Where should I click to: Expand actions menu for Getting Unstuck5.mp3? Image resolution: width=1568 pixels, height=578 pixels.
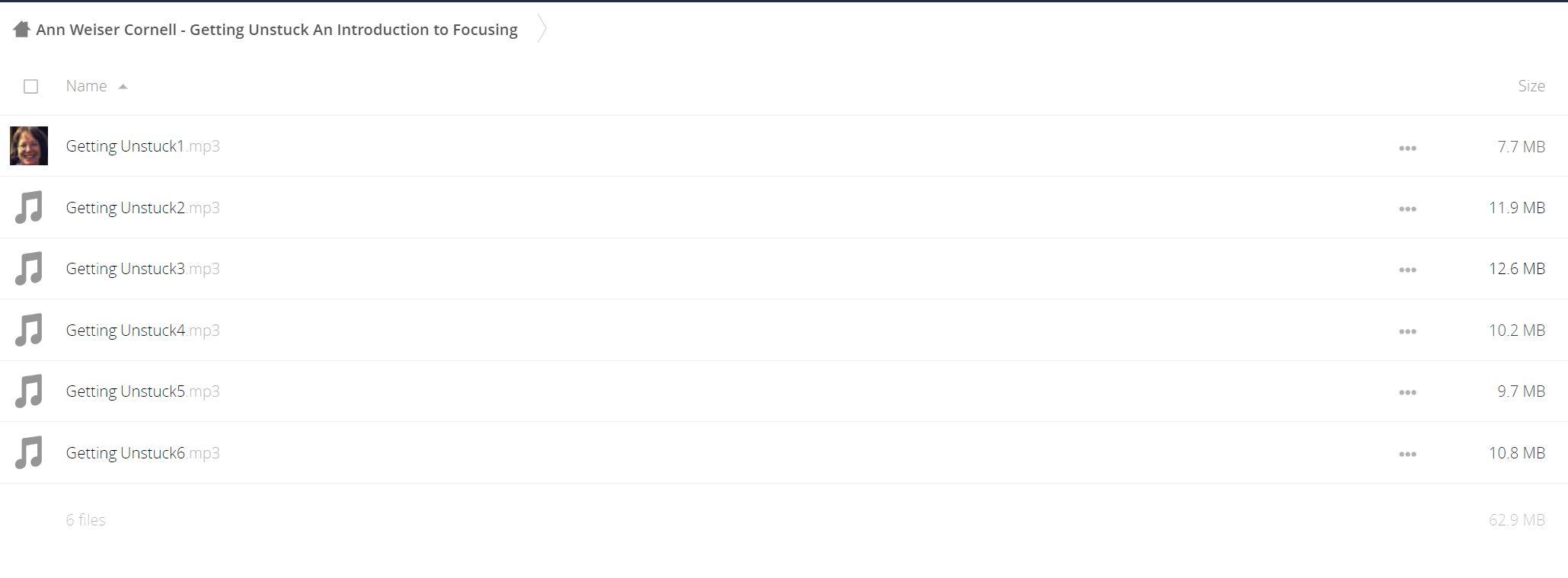pos(1407,392)
